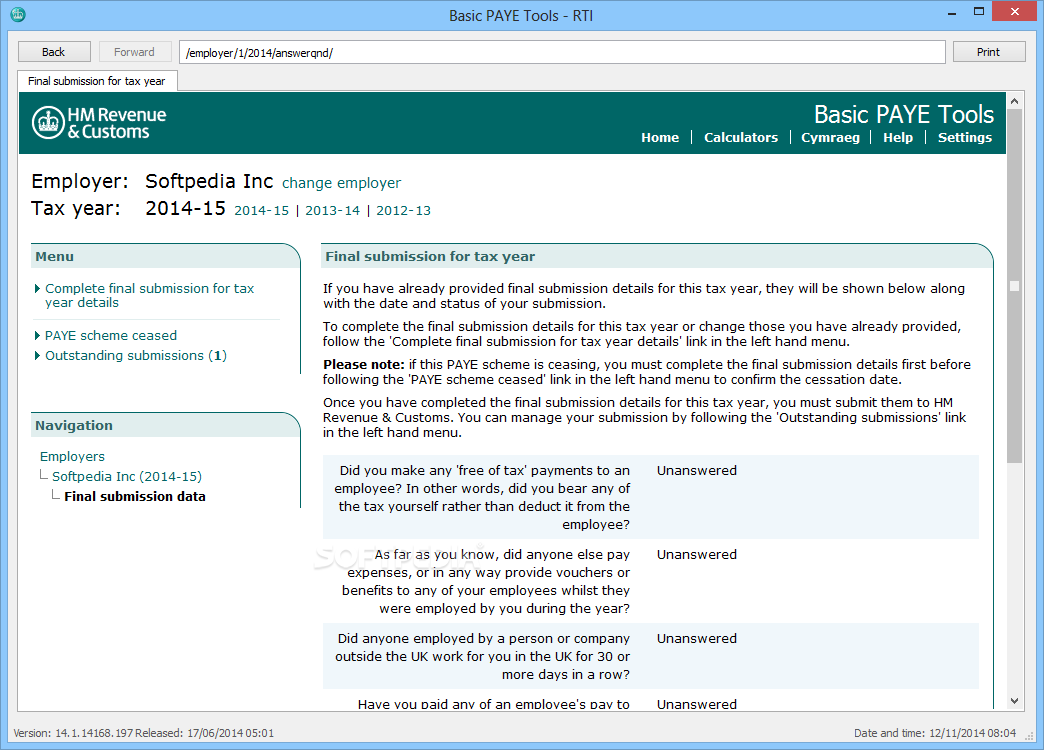Open the Help menu item
1044x750 pixels.
(898, 137)
